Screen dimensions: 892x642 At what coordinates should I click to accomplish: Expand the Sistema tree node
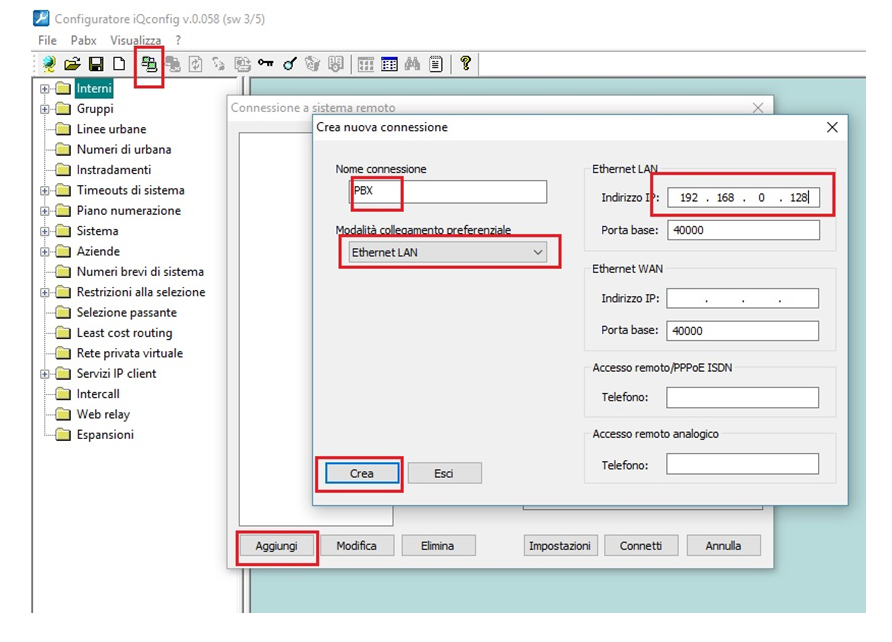tap(45, 231)
